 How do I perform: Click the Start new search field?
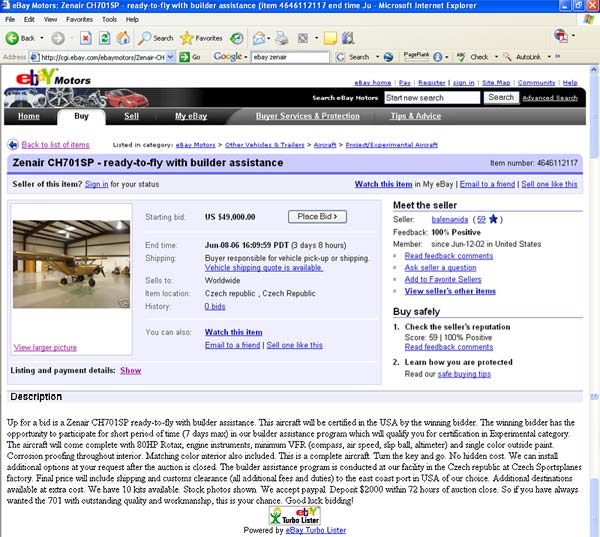pyautogui.click(x=432, y=98)
